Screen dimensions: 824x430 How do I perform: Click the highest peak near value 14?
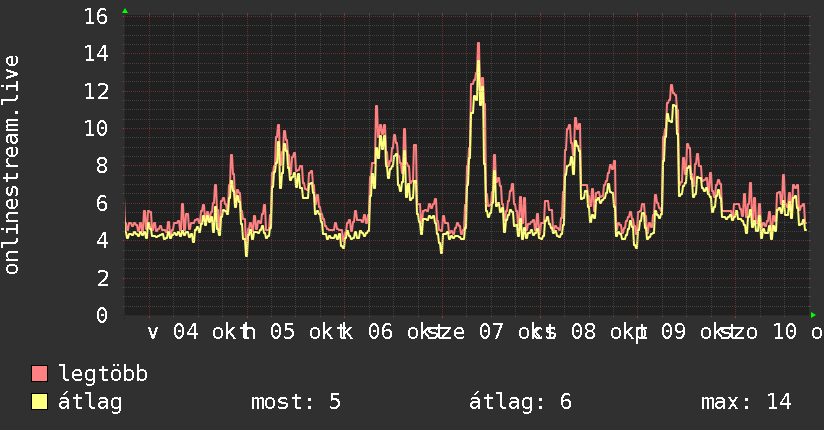tap(478, 45)
